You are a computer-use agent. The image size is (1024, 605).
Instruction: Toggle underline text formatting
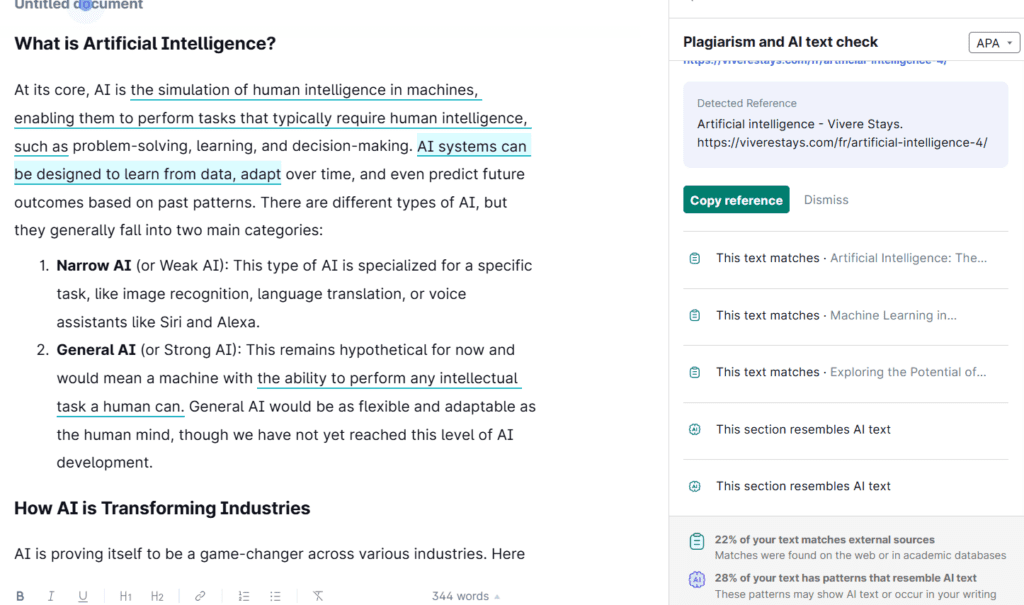(x=83, y=596)
